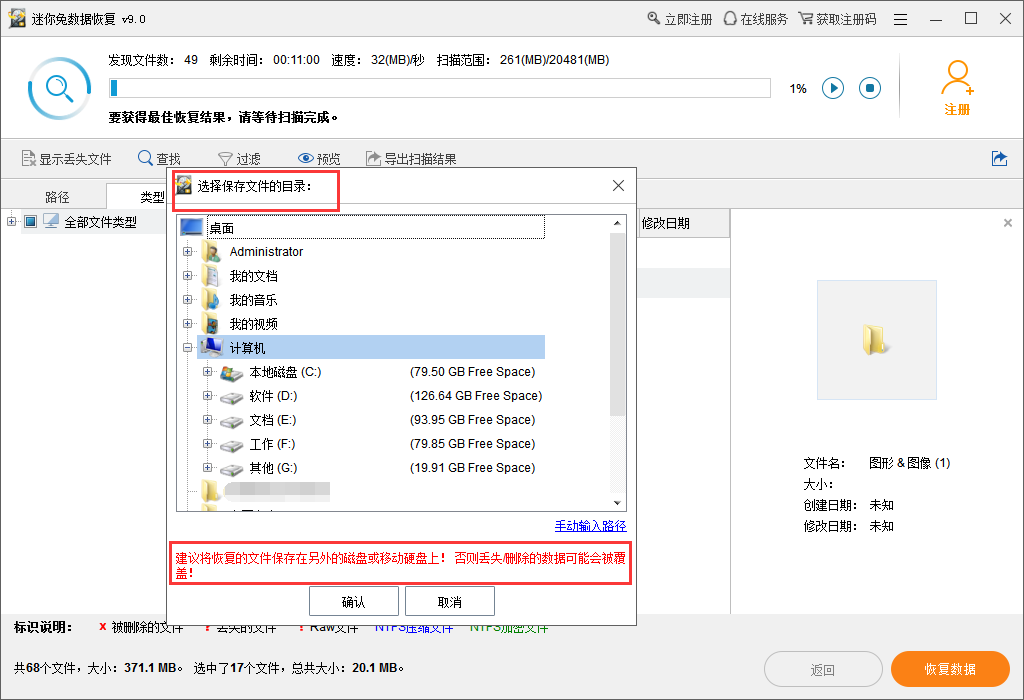
Task: Expand My Documents (我的文档) node
Action: click(x=187, y=276)
